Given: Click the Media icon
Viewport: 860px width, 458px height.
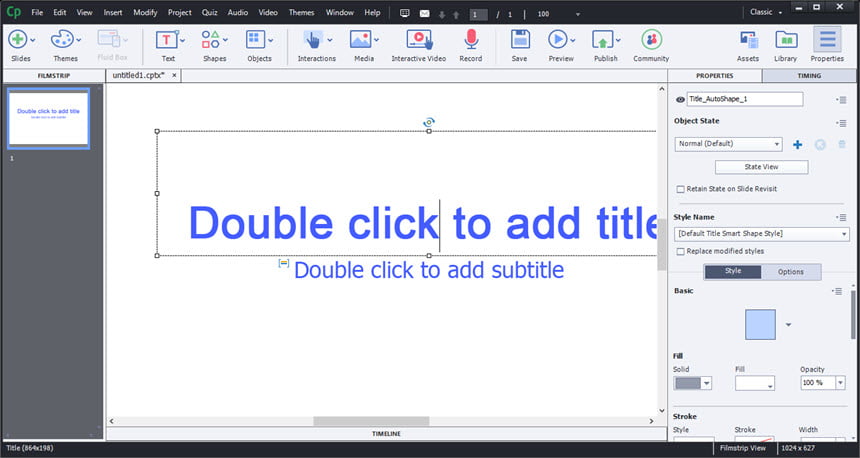Looking at the screenshot, I should click(x=360, y=39).
